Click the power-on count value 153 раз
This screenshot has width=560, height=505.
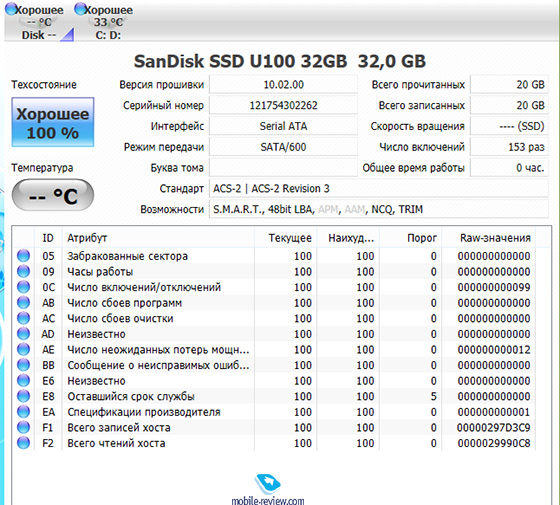click(x=509, y=147)
